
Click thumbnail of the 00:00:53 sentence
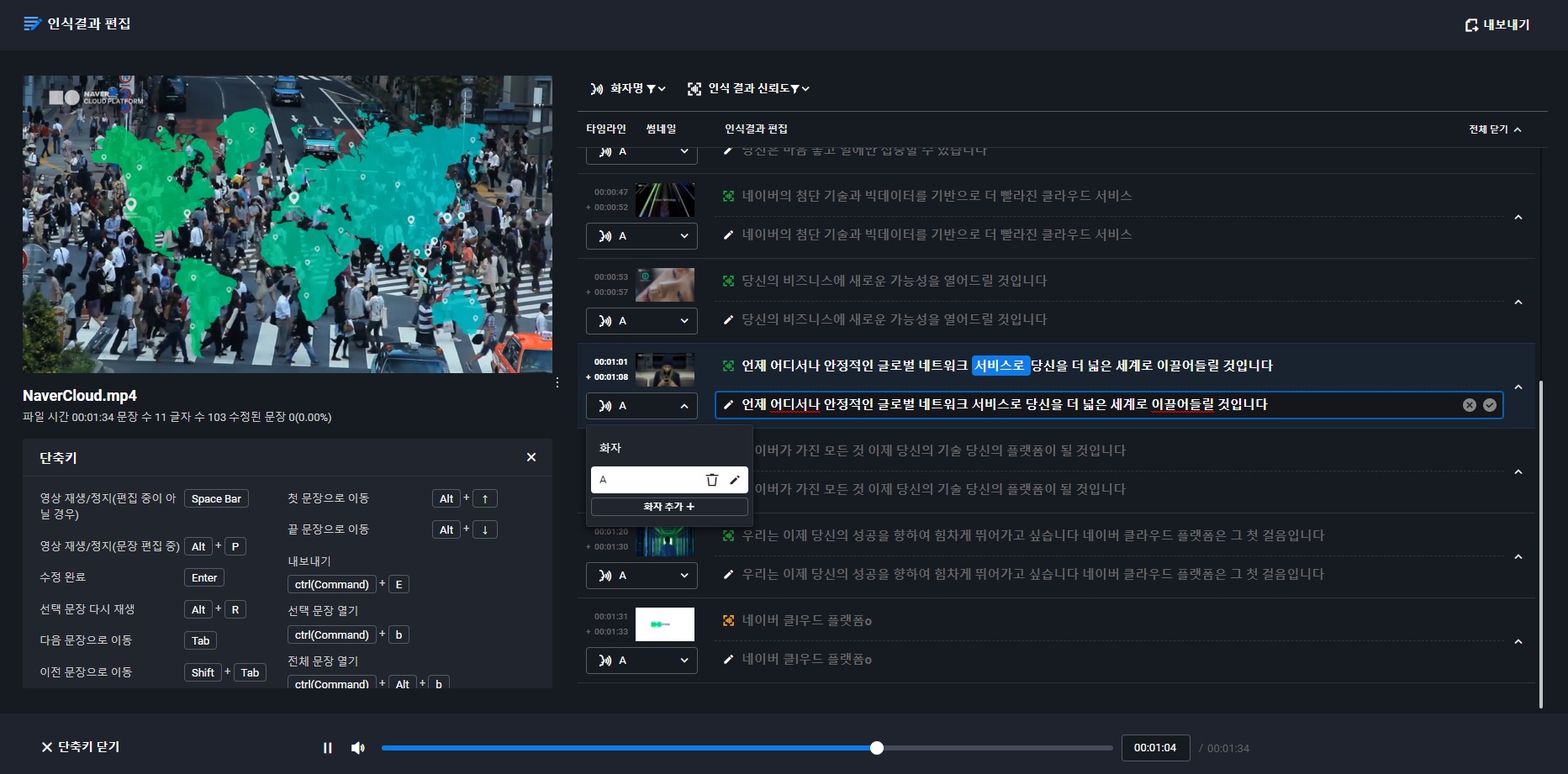click(665, 285)
